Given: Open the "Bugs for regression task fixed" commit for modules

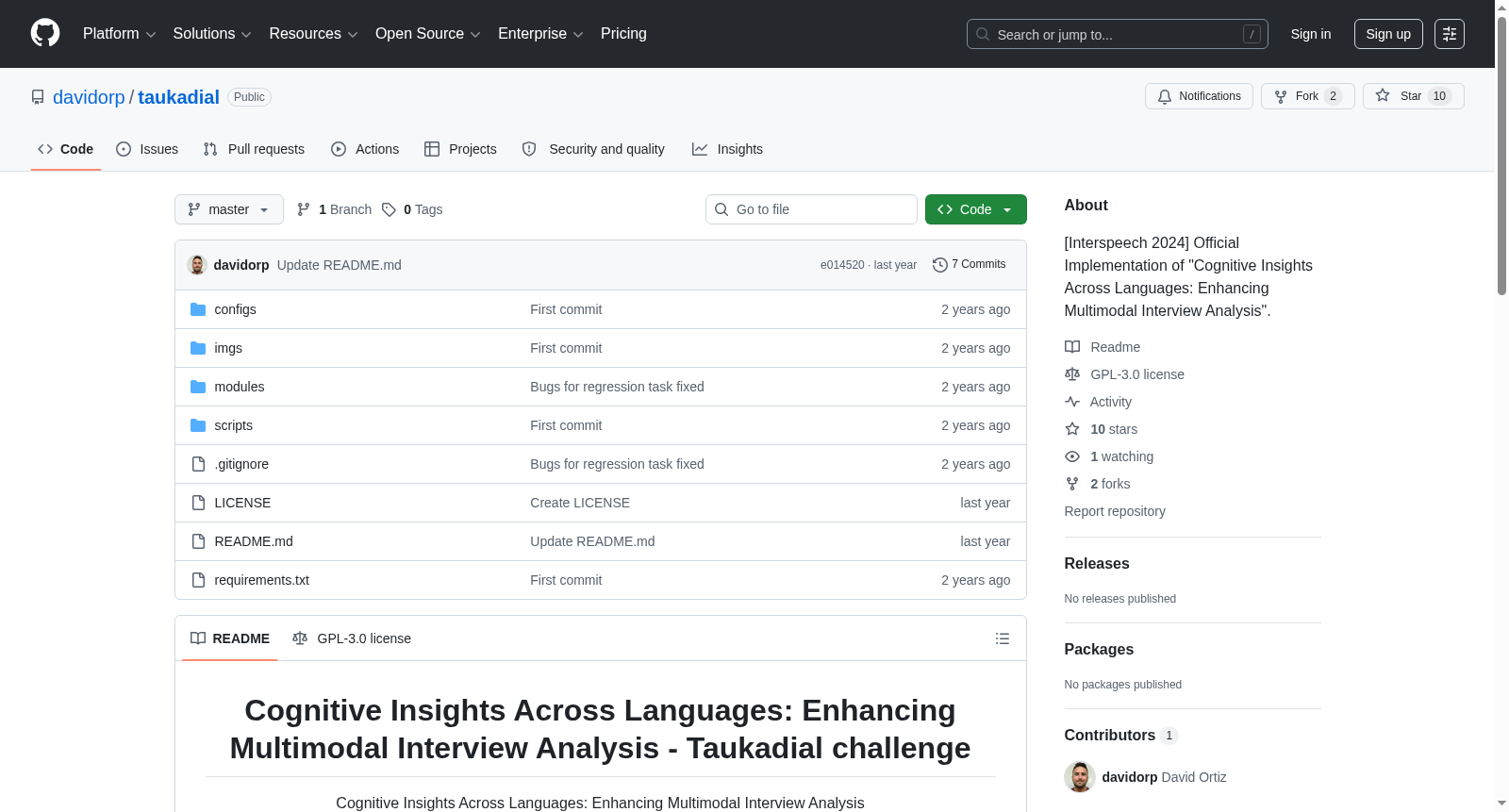Looking at the screenshot, I should coord(617,387).
